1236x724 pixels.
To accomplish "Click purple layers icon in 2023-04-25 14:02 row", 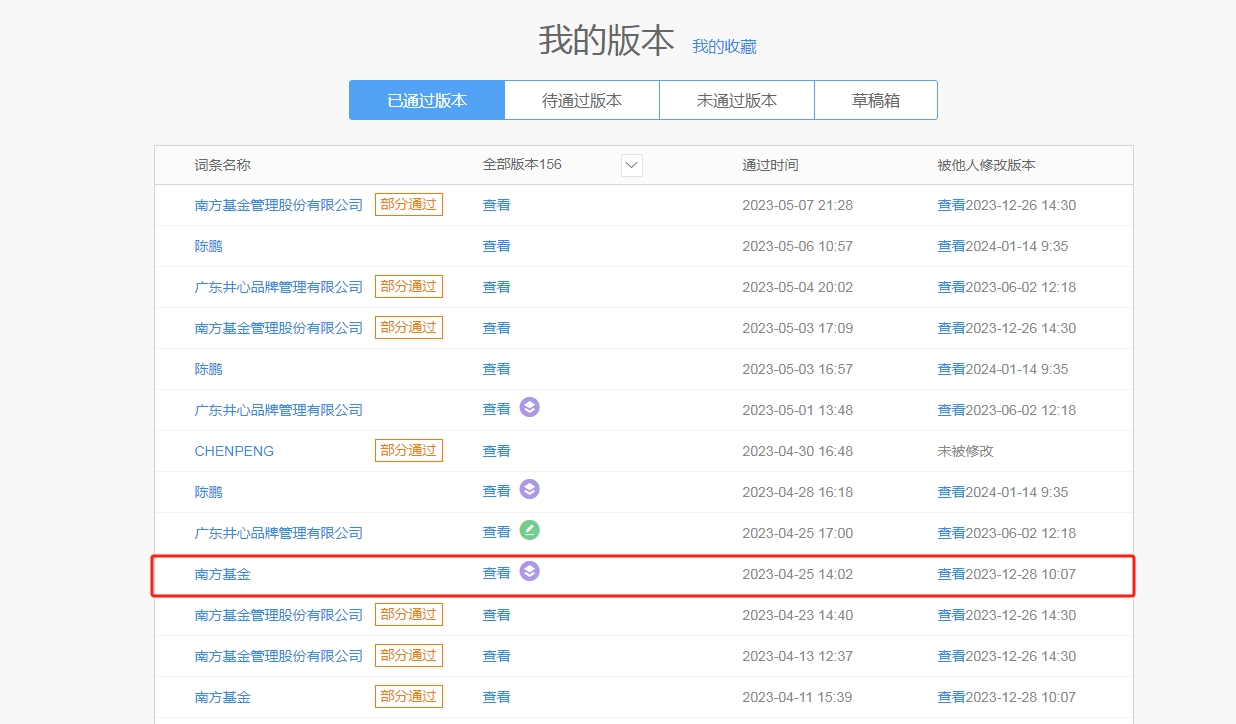I will (530, 572).
